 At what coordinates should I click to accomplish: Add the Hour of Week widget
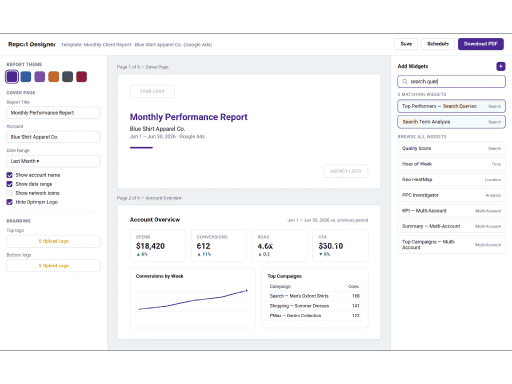[x=451, y=164]
